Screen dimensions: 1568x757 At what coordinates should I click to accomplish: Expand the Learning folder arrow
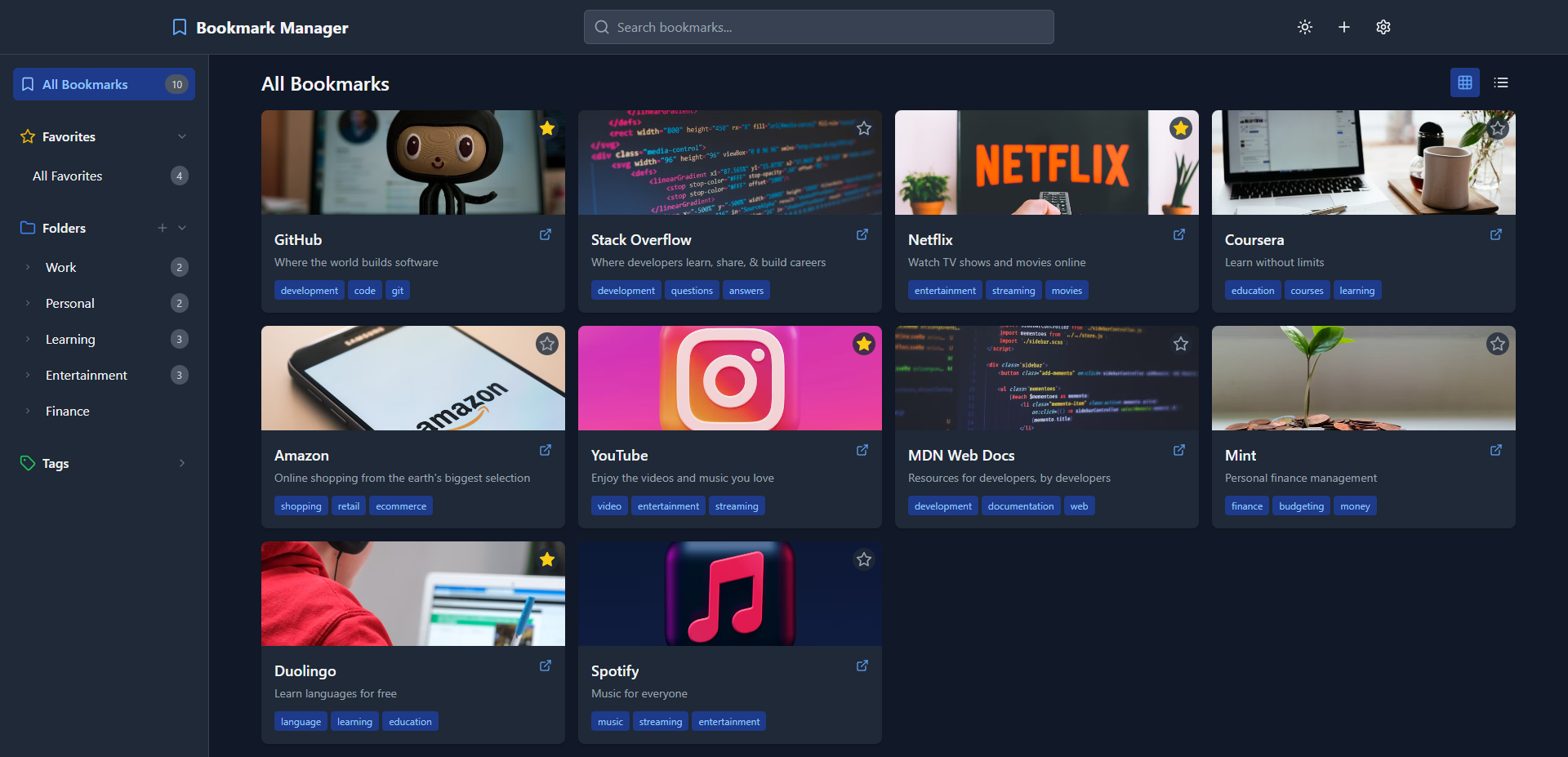tap(28, 339)
